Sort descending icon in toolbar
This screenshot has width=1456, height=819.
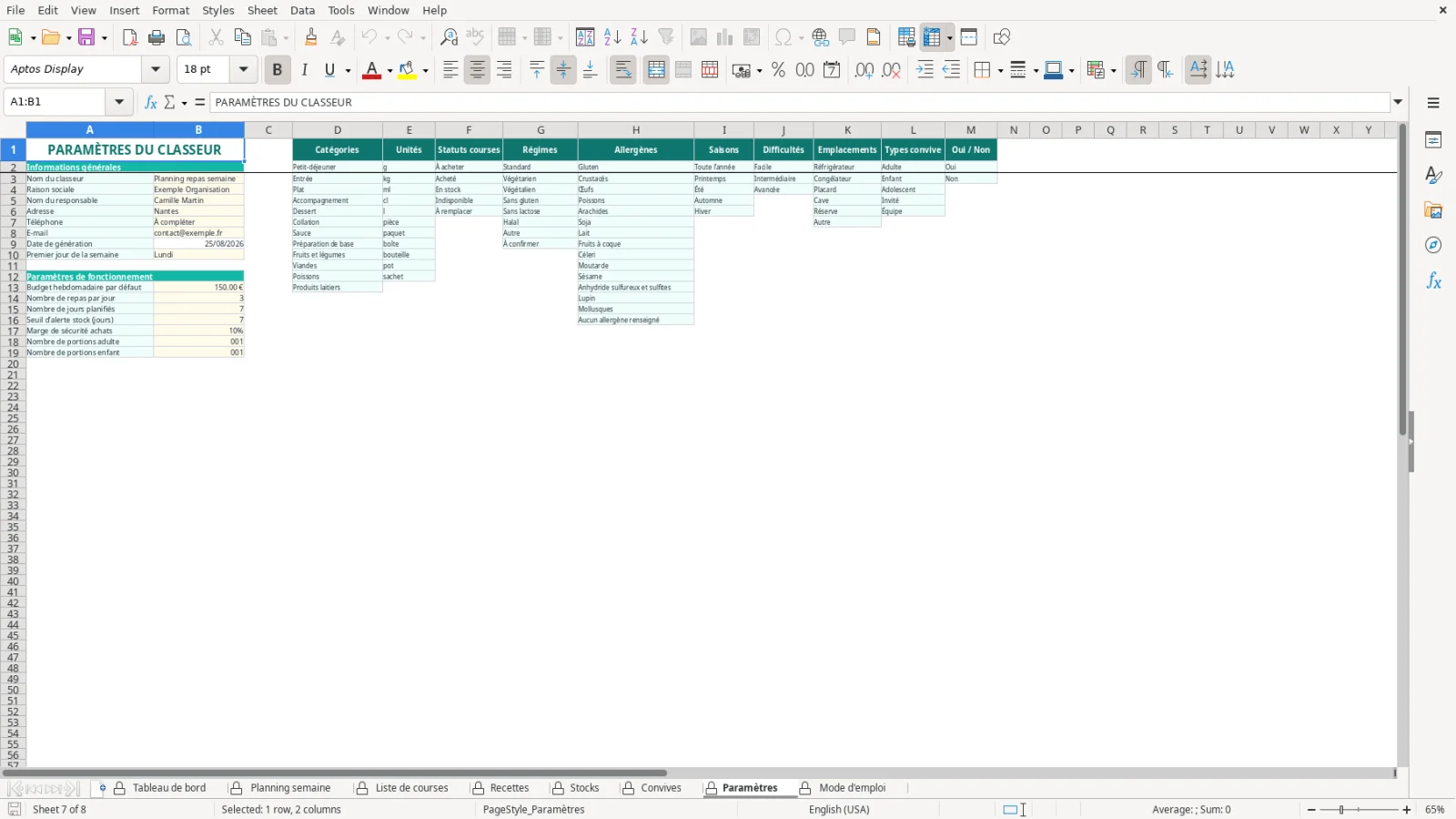point(639,37)
